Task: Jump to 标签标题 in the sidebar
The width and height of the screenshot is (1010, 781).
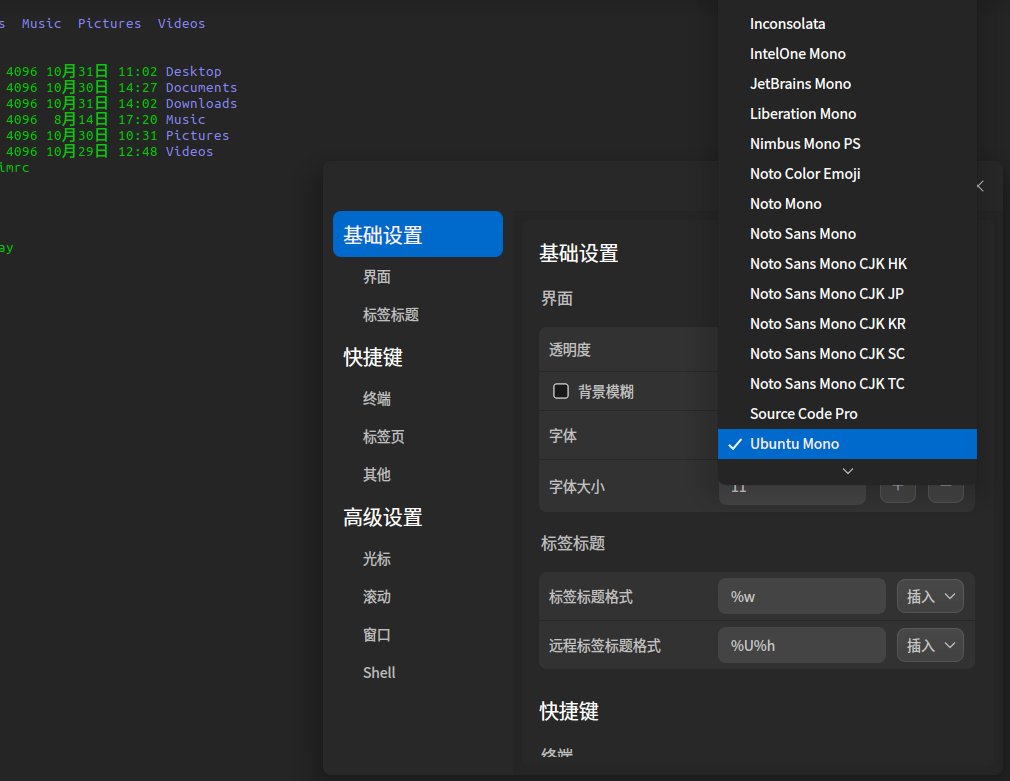Action: tap(391, 315)
